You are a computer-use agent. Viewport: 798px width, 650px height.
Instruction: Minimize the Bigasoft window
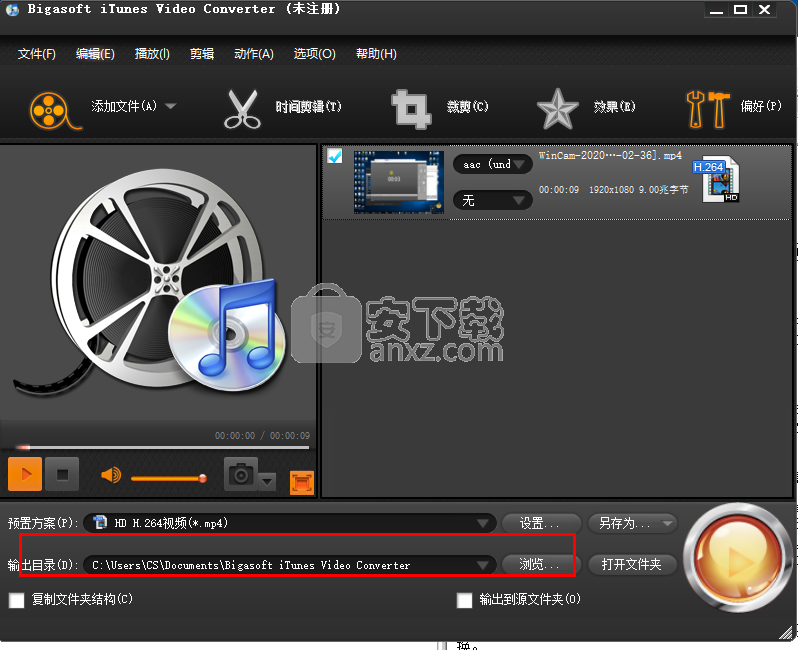(x=717, y=10)
